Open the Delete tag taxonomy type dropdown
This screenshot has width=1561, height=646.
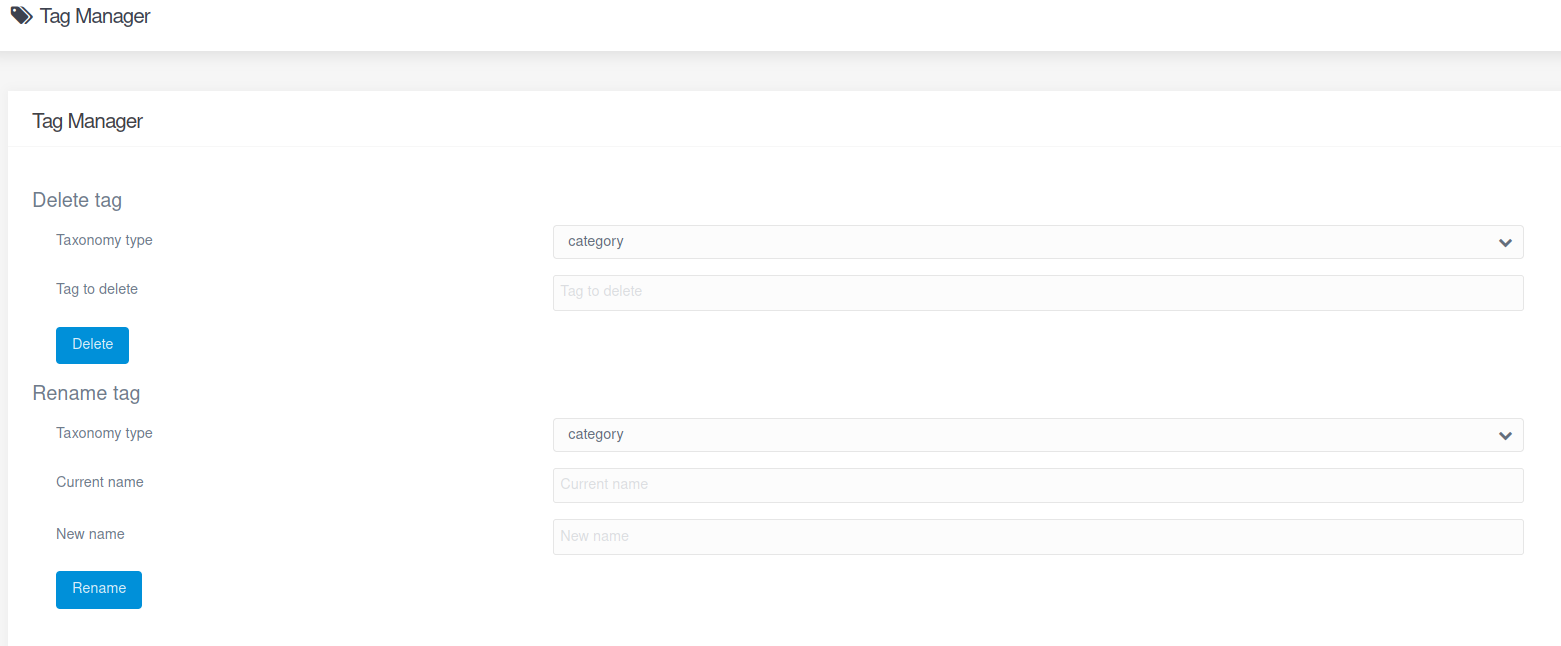pos(1038,242)
